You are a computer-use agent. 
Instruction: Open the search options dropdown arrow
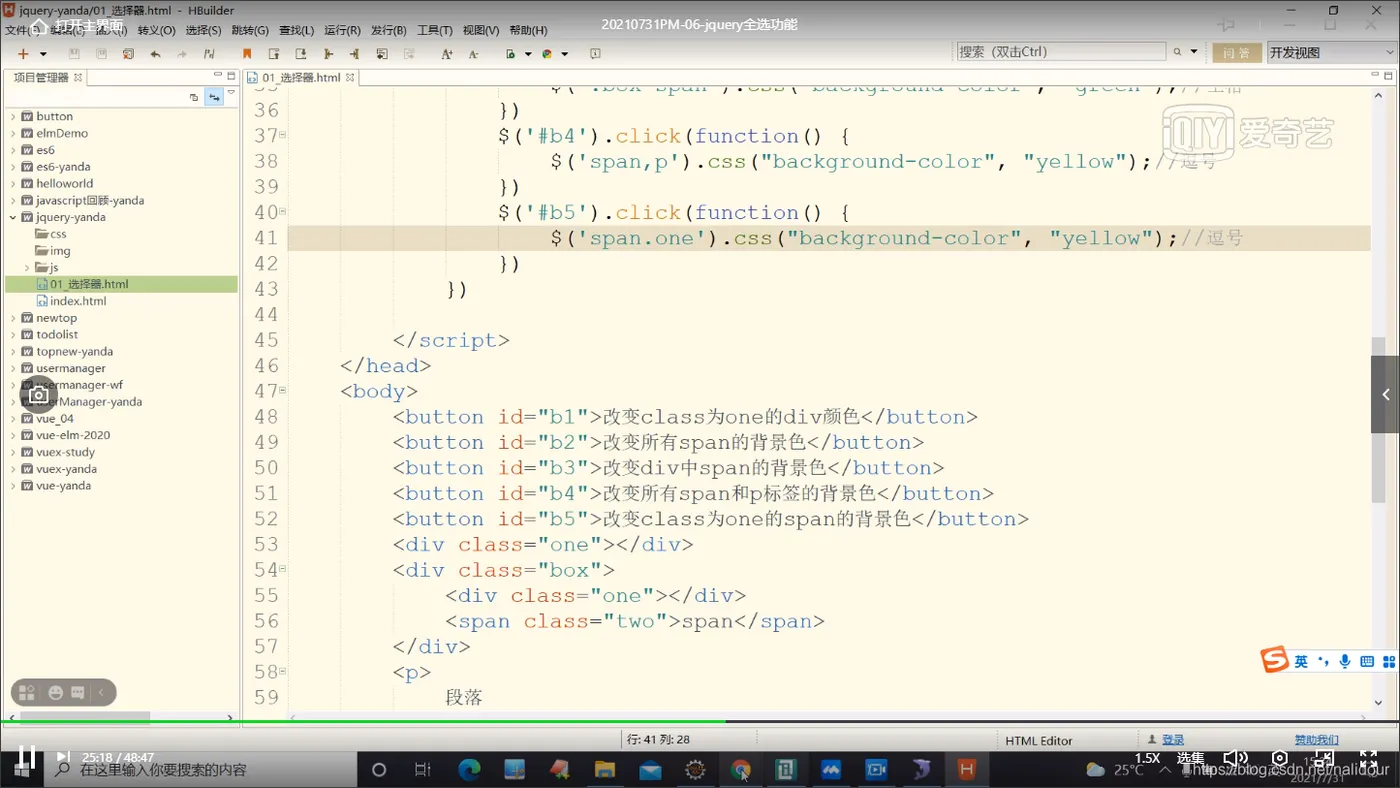1194,52
